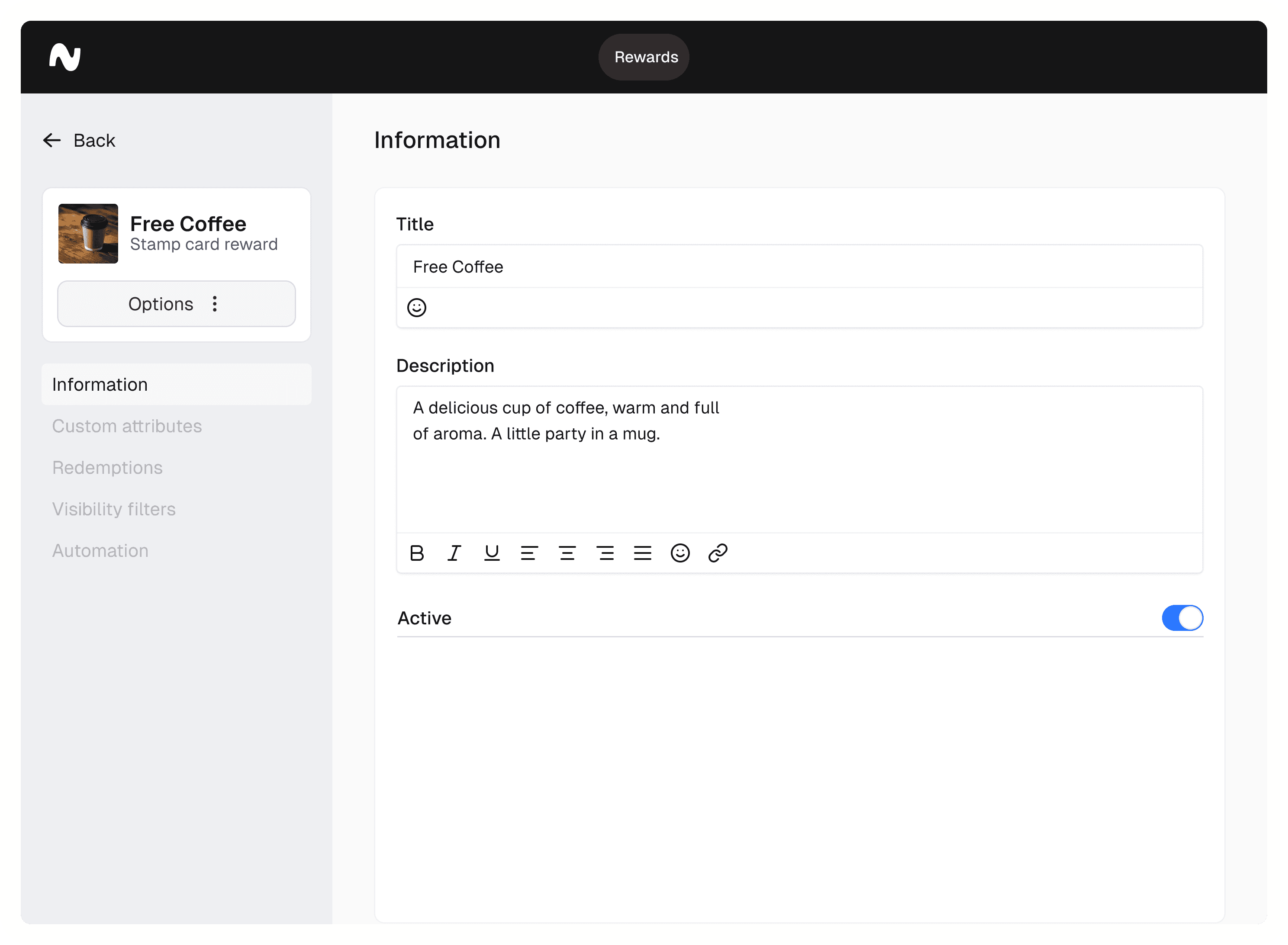Screen dimensions: 1288x945
Task: Toggle bold formatting in description toolbar
Action: pos(416,553)
